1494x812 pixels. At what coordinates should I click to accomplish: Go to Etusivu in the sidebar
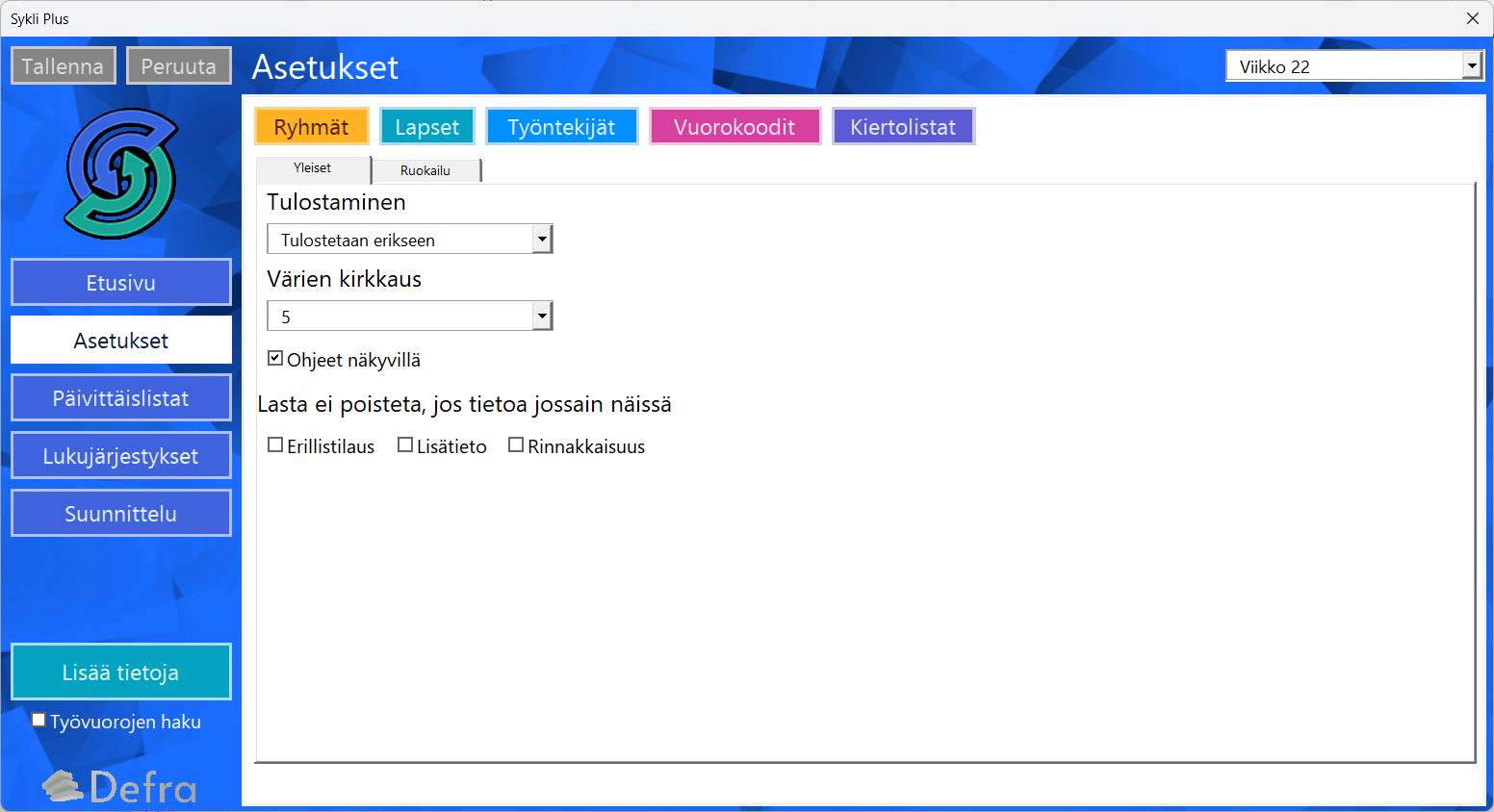pyautogui.click(x=121, y=283)
